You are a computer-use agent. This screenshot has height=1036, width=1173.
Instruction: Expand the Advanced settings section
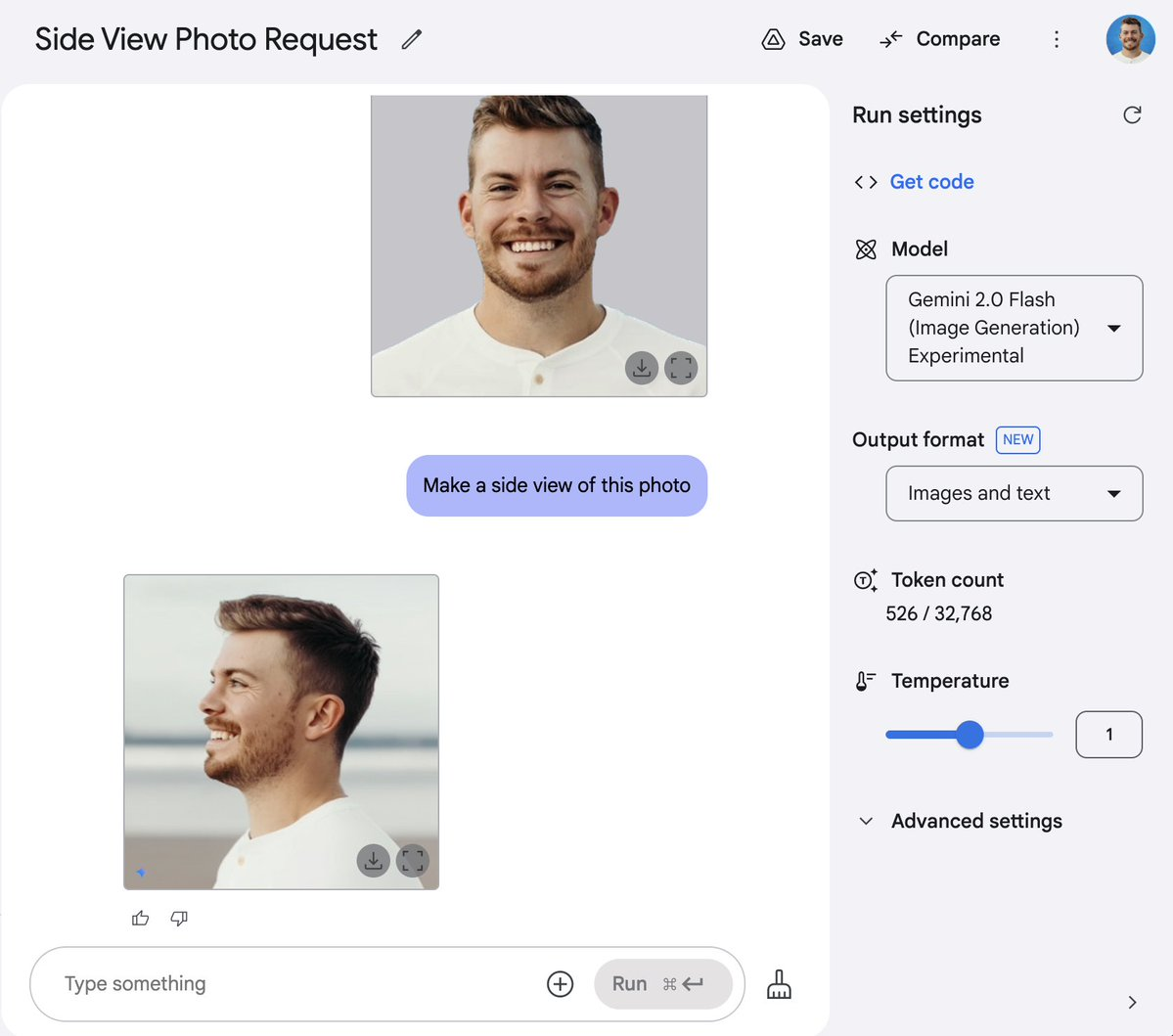[959, 822]
